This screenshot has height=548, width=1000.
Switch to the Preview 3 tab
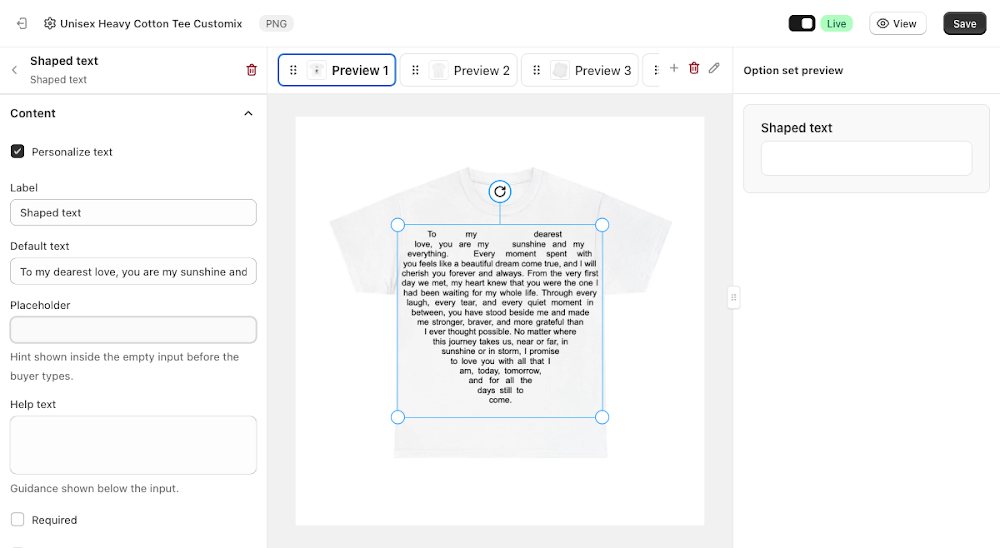(580, 70)
